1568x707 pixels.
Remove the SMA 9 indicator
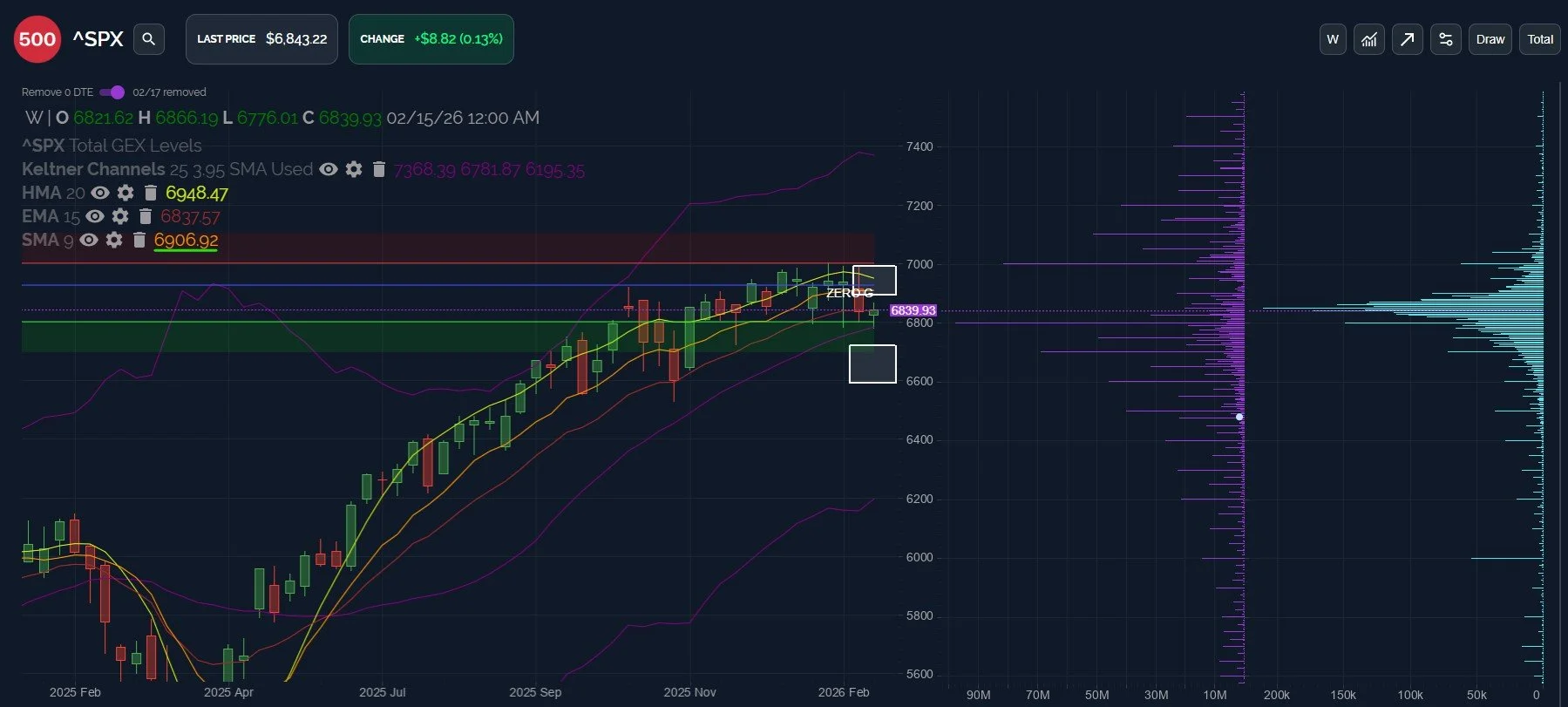coord(139,240)
